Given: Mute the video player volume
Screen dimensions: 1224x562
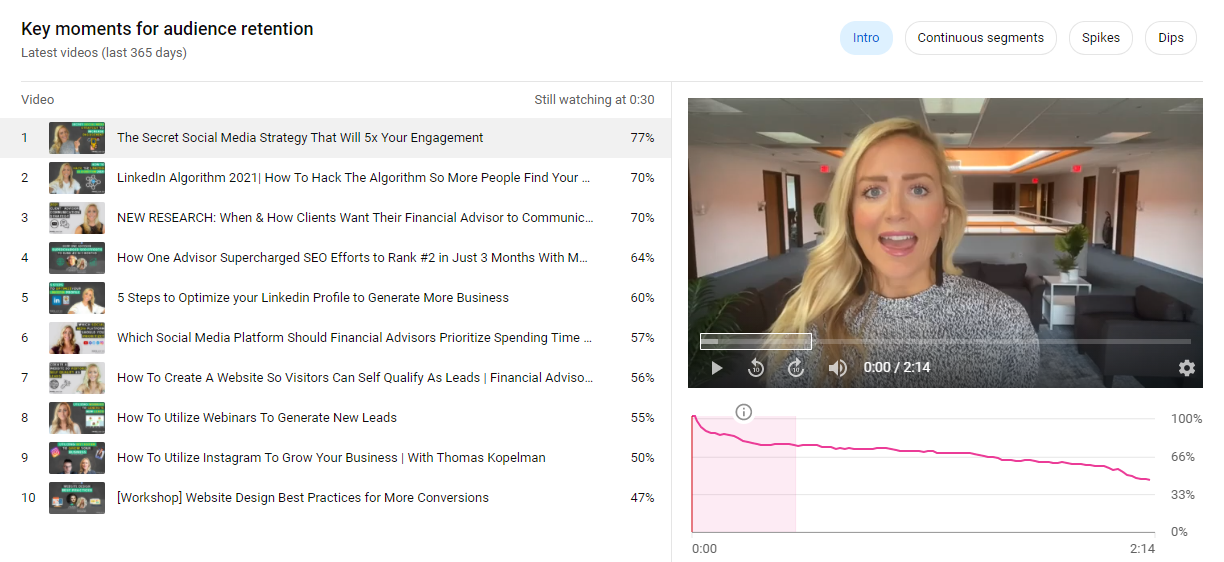Looking at the screenshot, I should pos(837,368).
